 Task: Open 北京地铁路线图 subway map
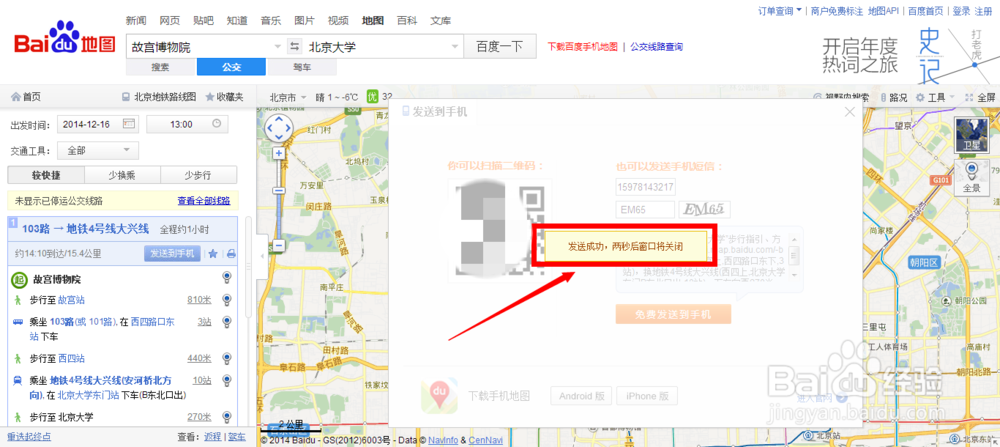[x=159, y=98]
